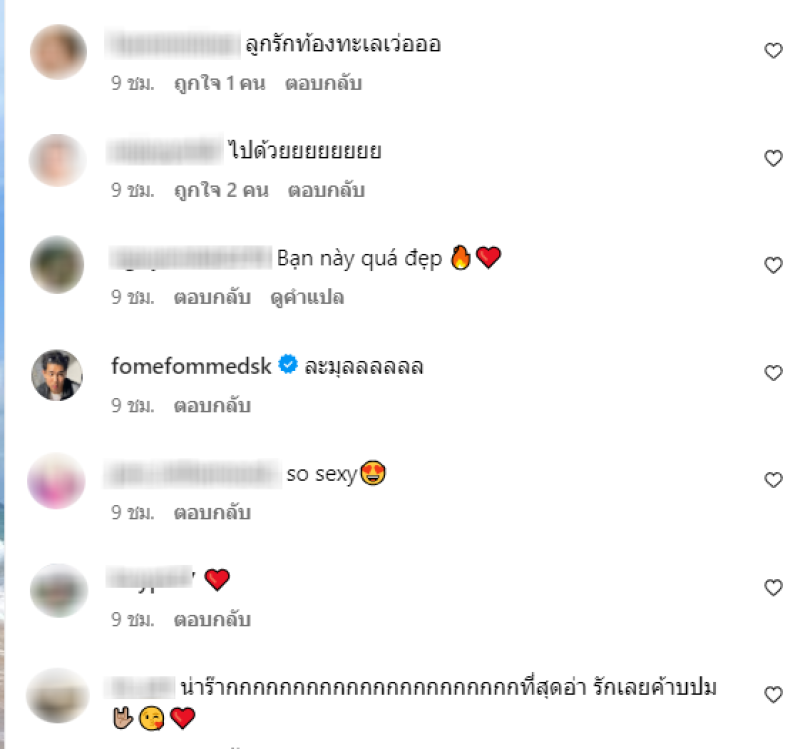Like the so sexy comment heart
Screen dimensions: 800x749
click(x=773, y=480)
